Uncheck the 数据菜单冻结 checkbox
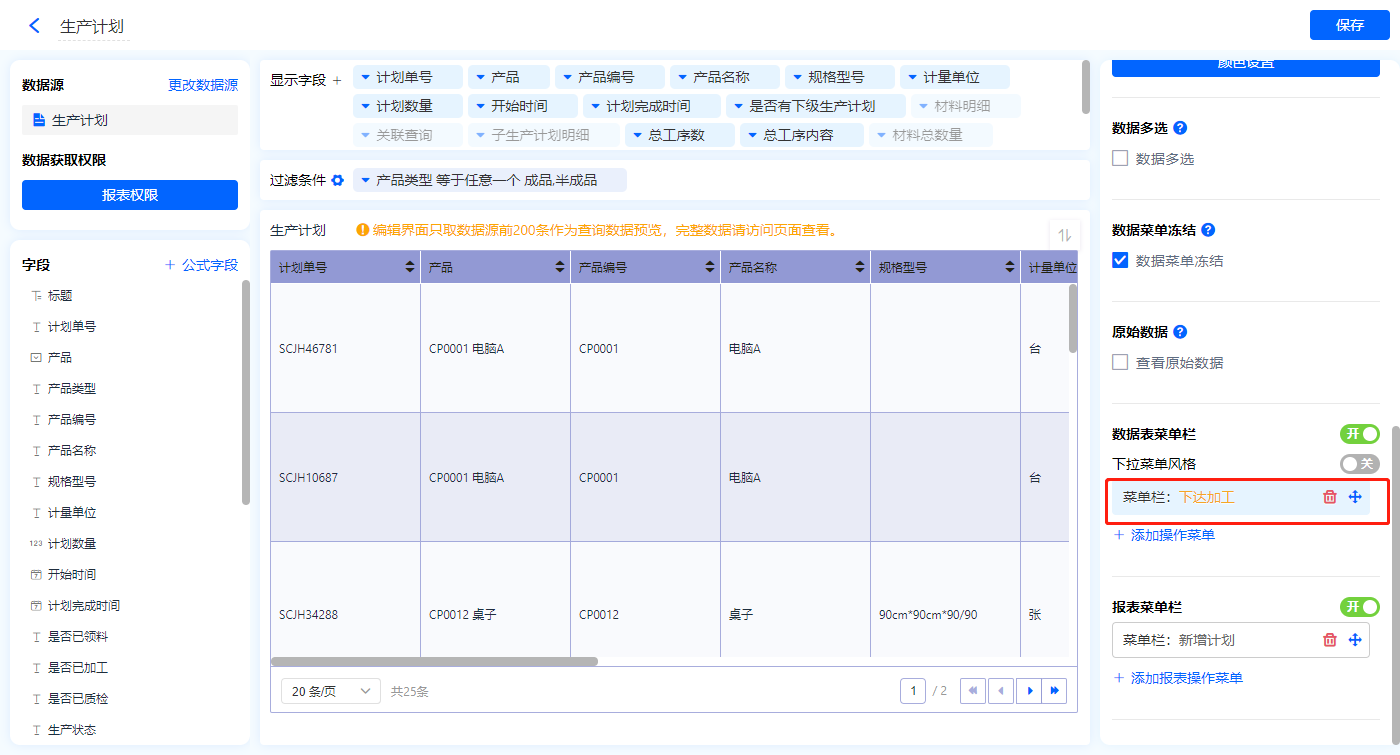This screenshot has width=1400, height=755. pyautogui.click(x=1120, y=260)
